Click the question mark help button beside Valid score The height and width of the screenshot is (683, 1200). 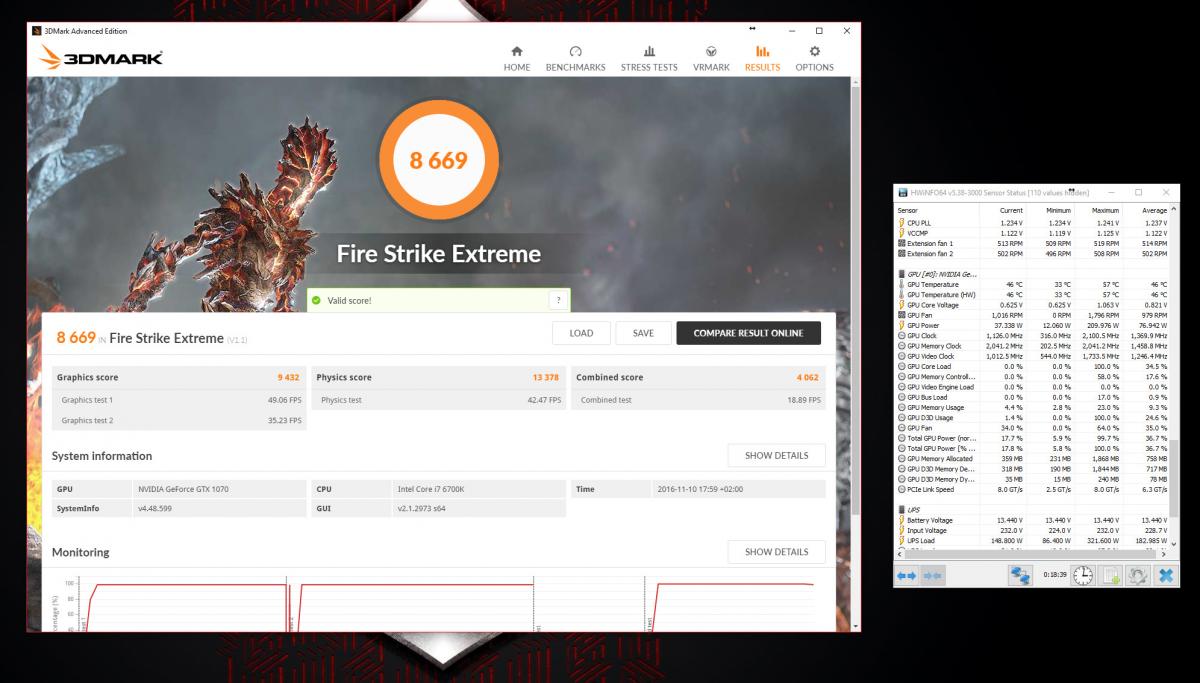coord(556,300)
